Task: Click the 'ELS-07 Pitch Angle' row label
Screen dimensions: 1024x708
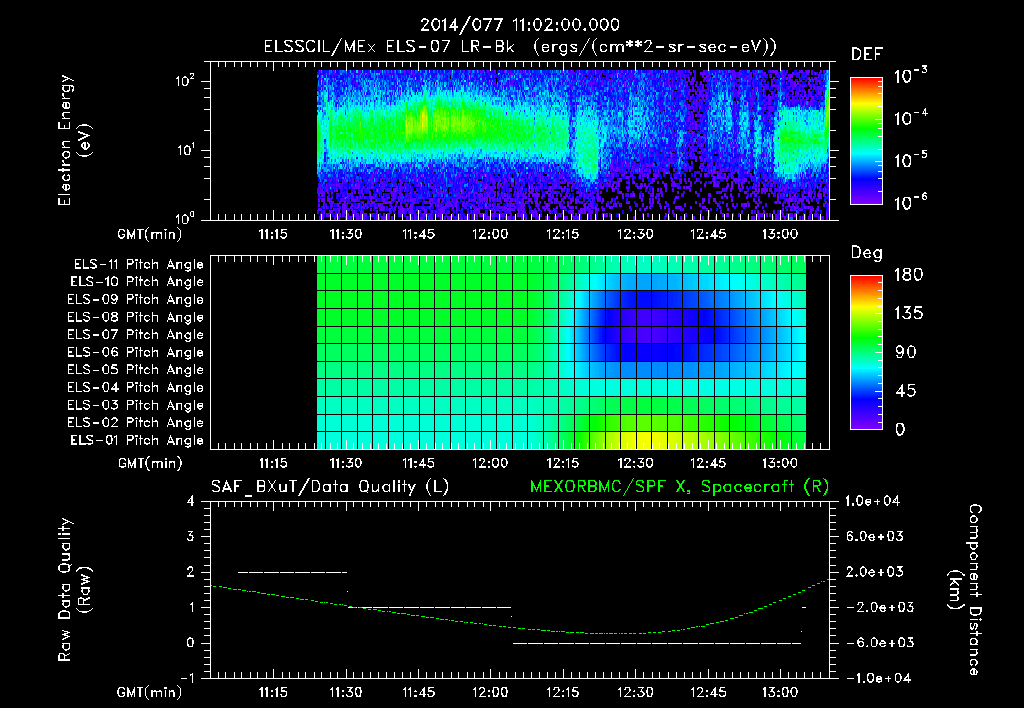Action: tap(135, 334)
